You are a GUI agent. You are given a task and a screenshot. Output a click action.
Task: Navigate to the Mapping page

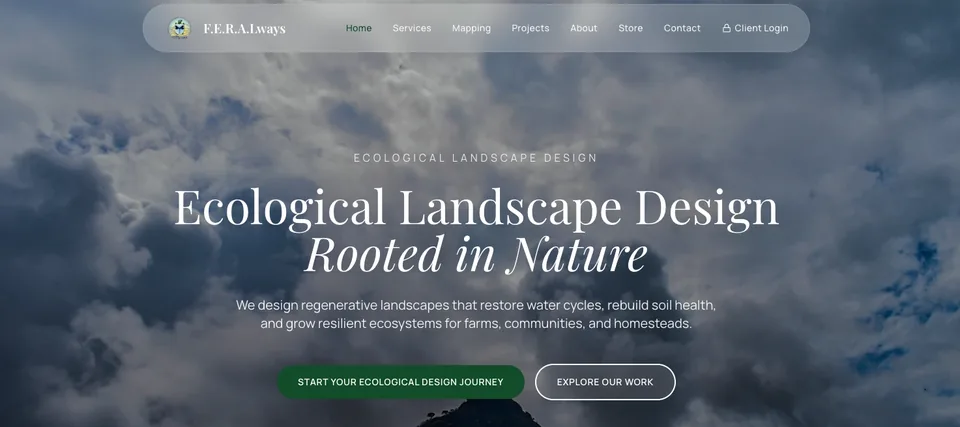coord(471,28)
